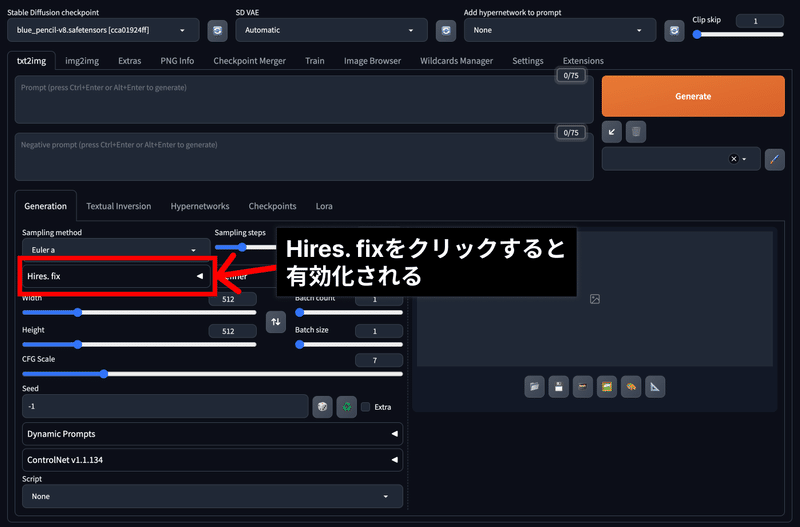This screenshot has width=800, height=527.
Task: Open the Train tab
Action: click(x=315, y=61)
